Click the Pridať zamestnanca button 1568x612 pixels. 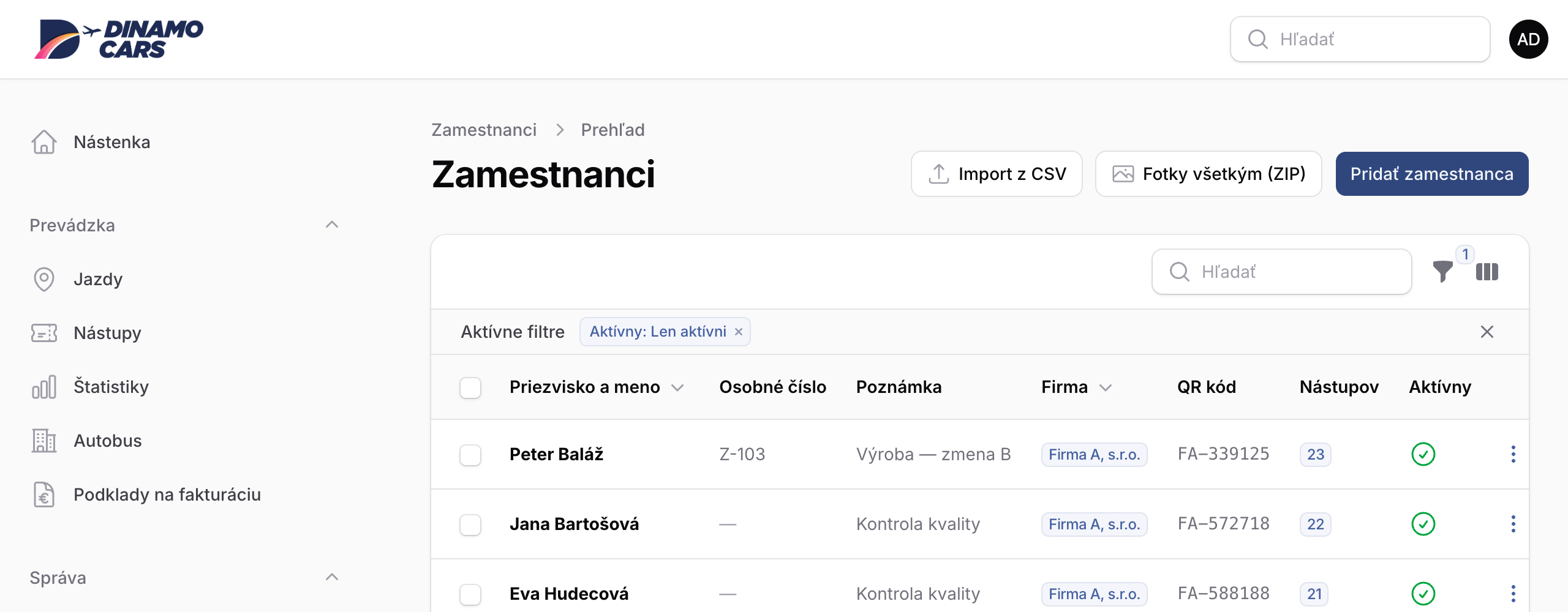[x=1432, y=174]
